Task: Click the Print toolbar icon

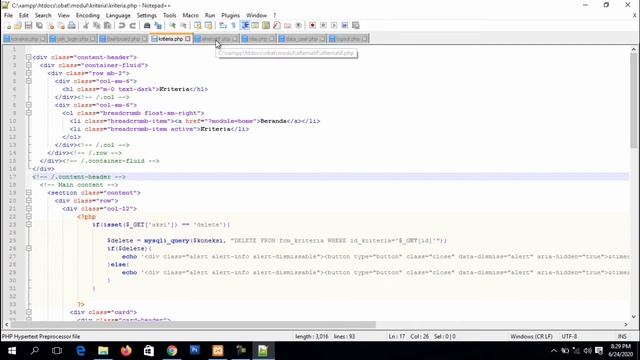Action: tap(72, 26)
